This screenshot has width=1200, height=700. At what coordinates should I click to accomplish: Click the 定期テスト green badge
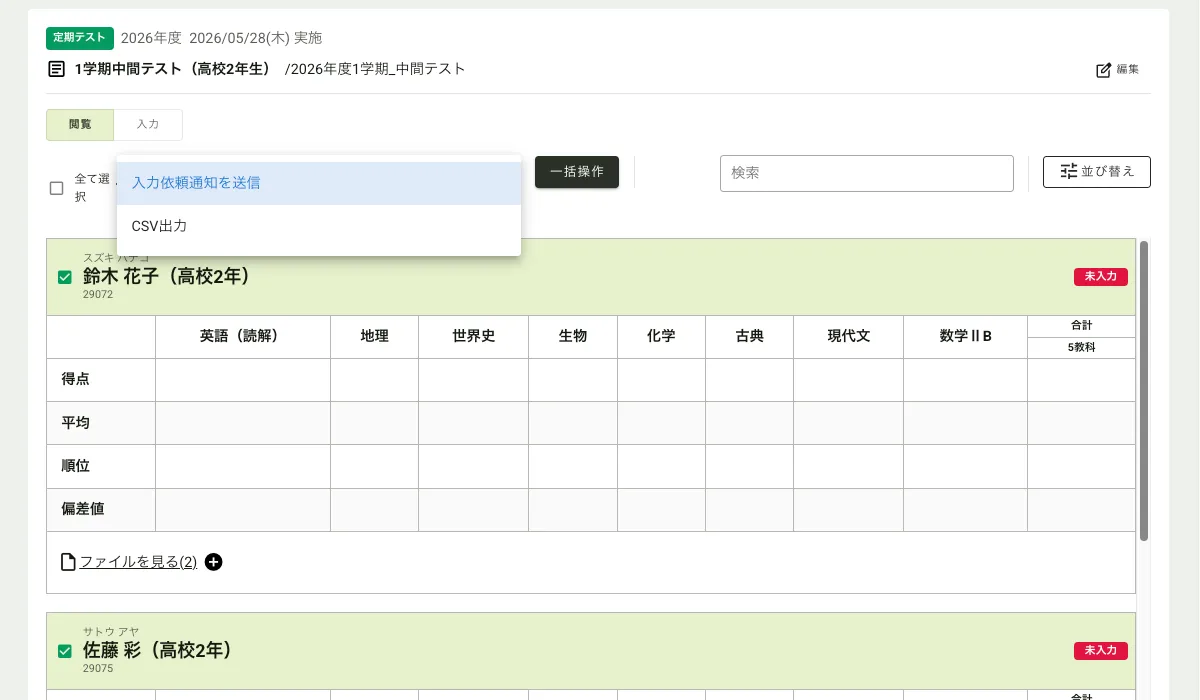tap(79, 38)
